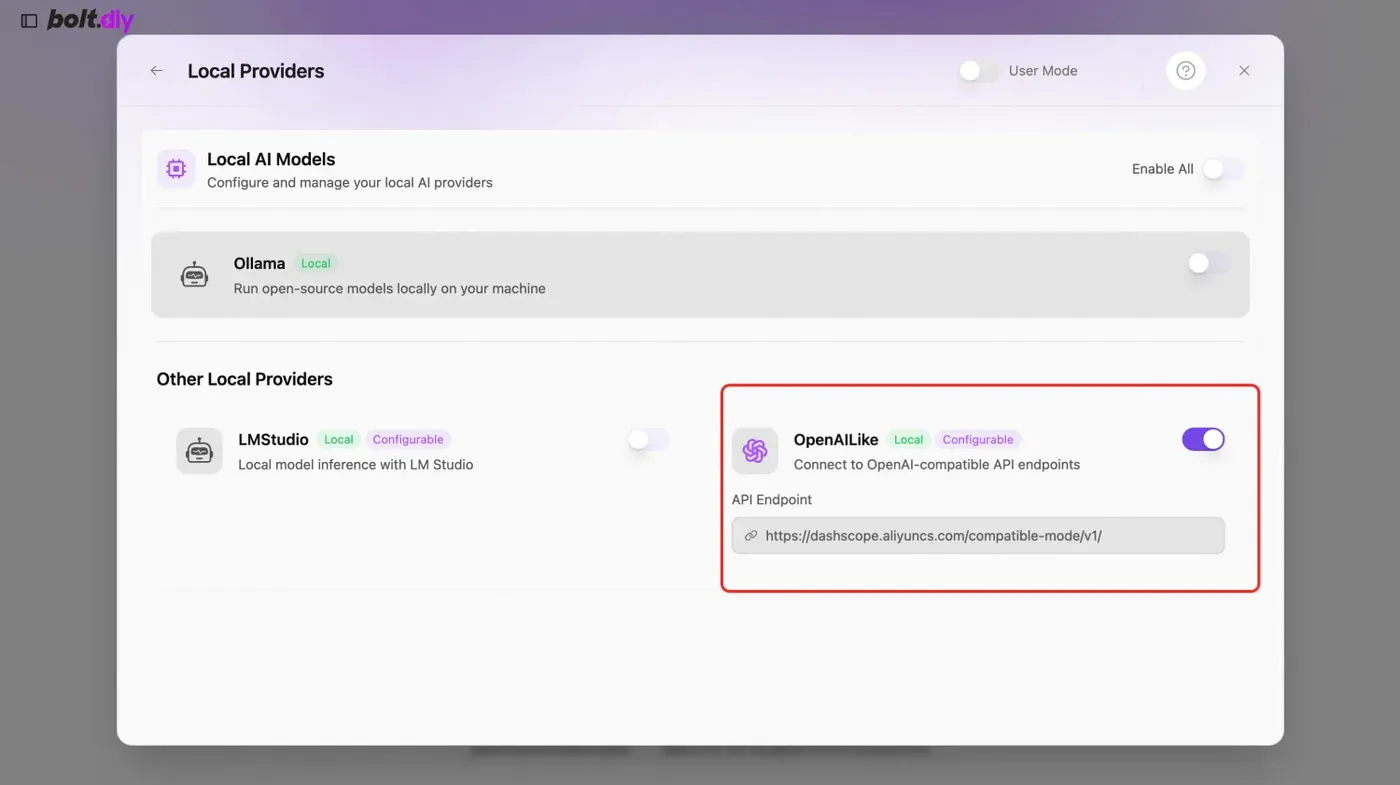Click the LMStudio robot icon
Viewport: 1400px width, 785px height.
[200, 451]
